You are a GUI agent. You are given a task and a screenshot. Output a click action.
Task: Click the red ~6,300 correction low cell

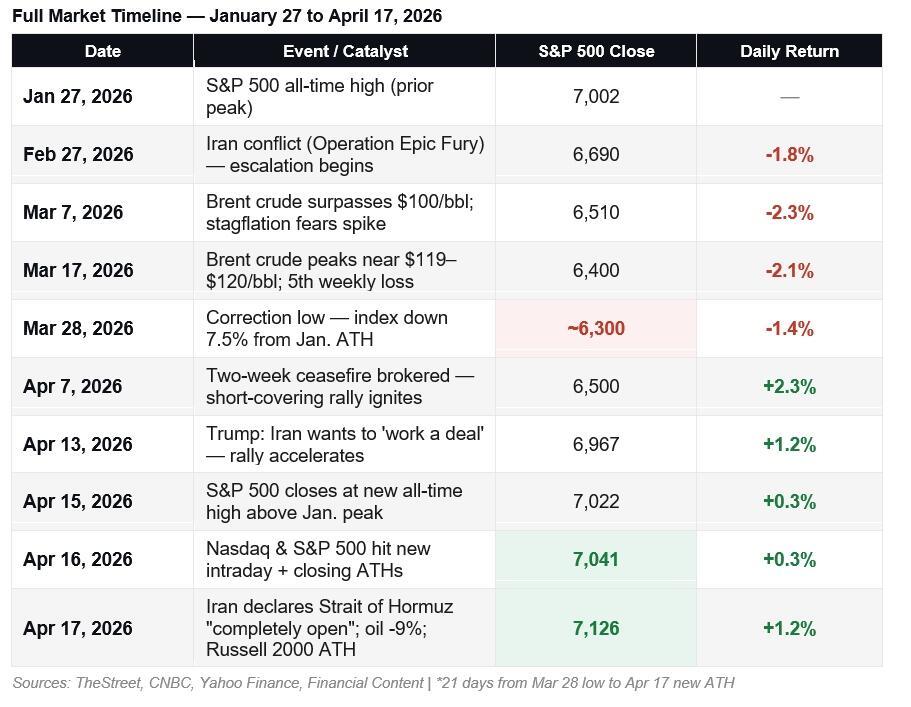pos(596,329)
